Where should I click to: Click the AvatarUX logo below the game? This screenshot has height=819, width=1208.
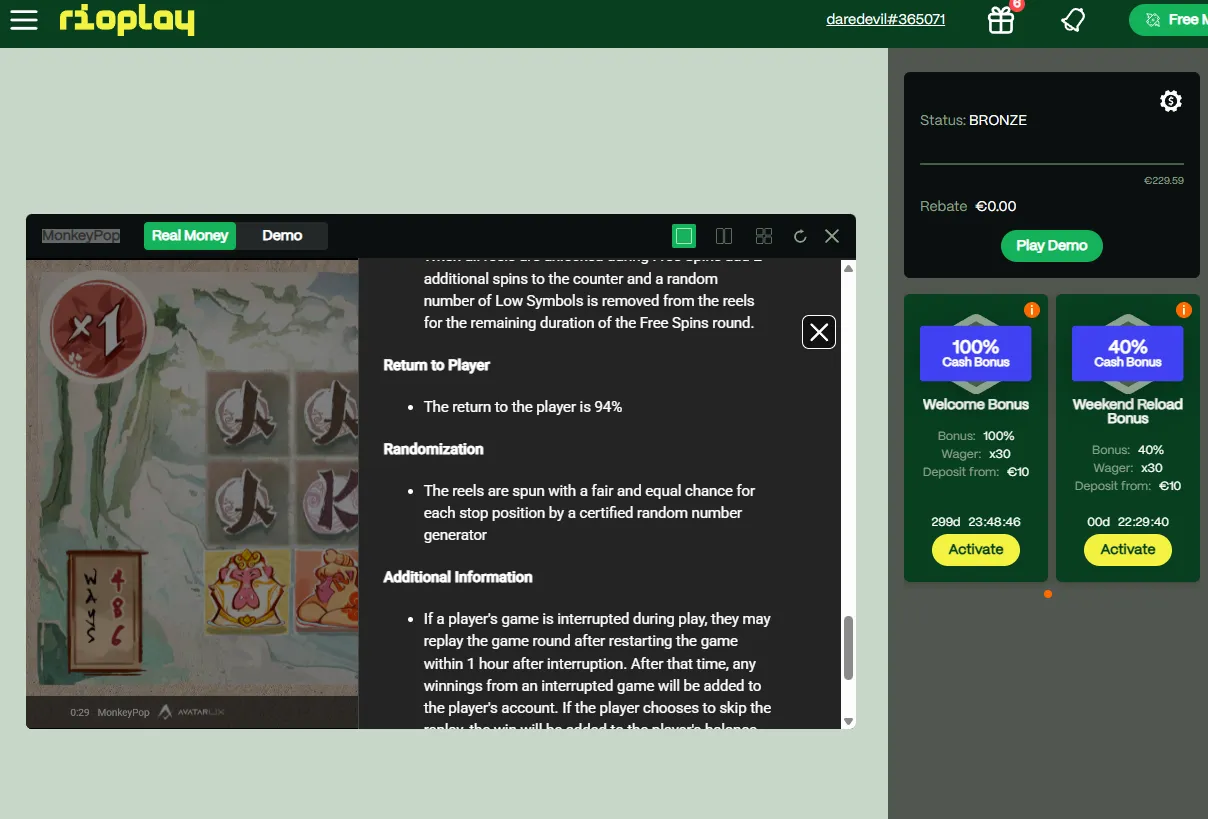pos(191,713)
